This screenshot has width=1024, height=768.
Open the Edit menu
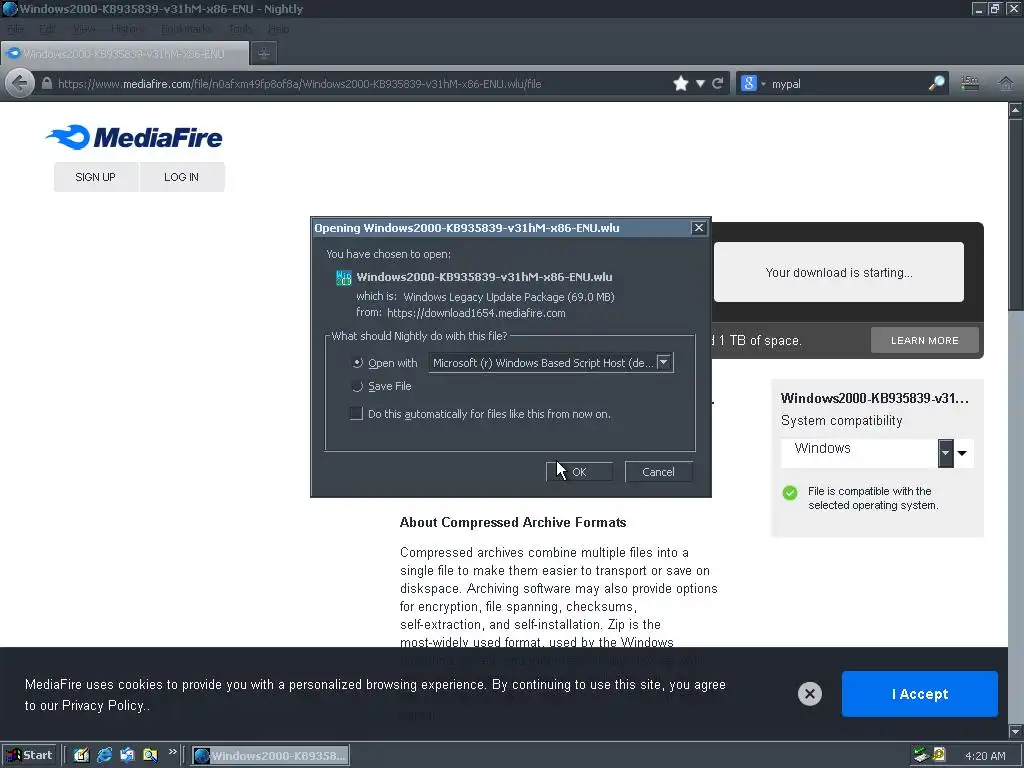pyautogui.click(x=47, y=29)
